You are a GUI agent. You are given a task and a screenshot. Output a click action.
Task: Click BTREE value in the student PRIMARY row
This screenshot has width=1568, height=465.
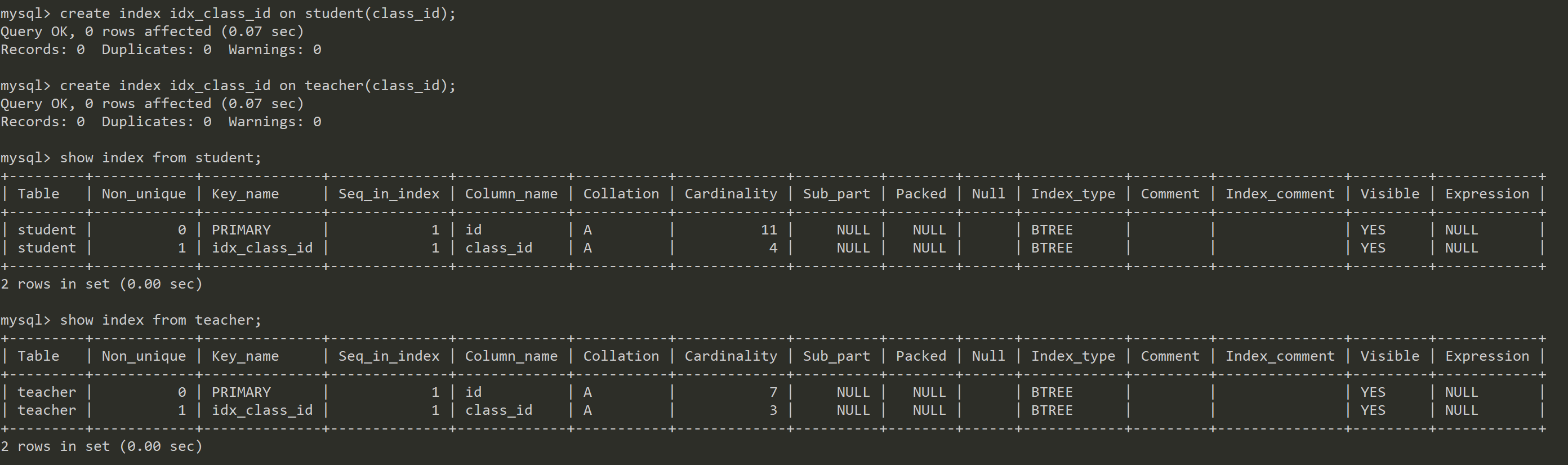[1051, 230]
